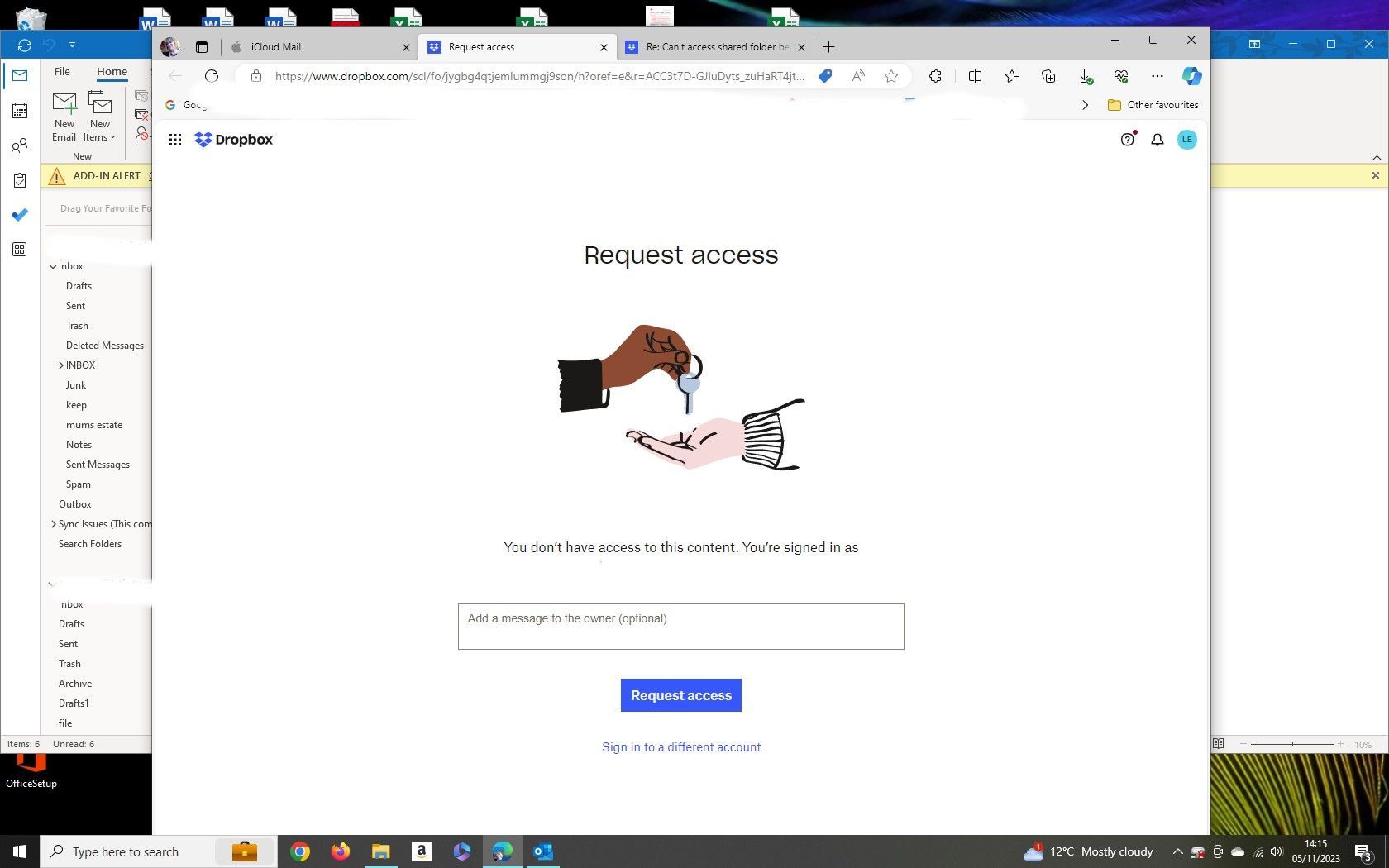Open Edge browser essentials
Screen dimensions: 1389x868
click(1121, 76)
